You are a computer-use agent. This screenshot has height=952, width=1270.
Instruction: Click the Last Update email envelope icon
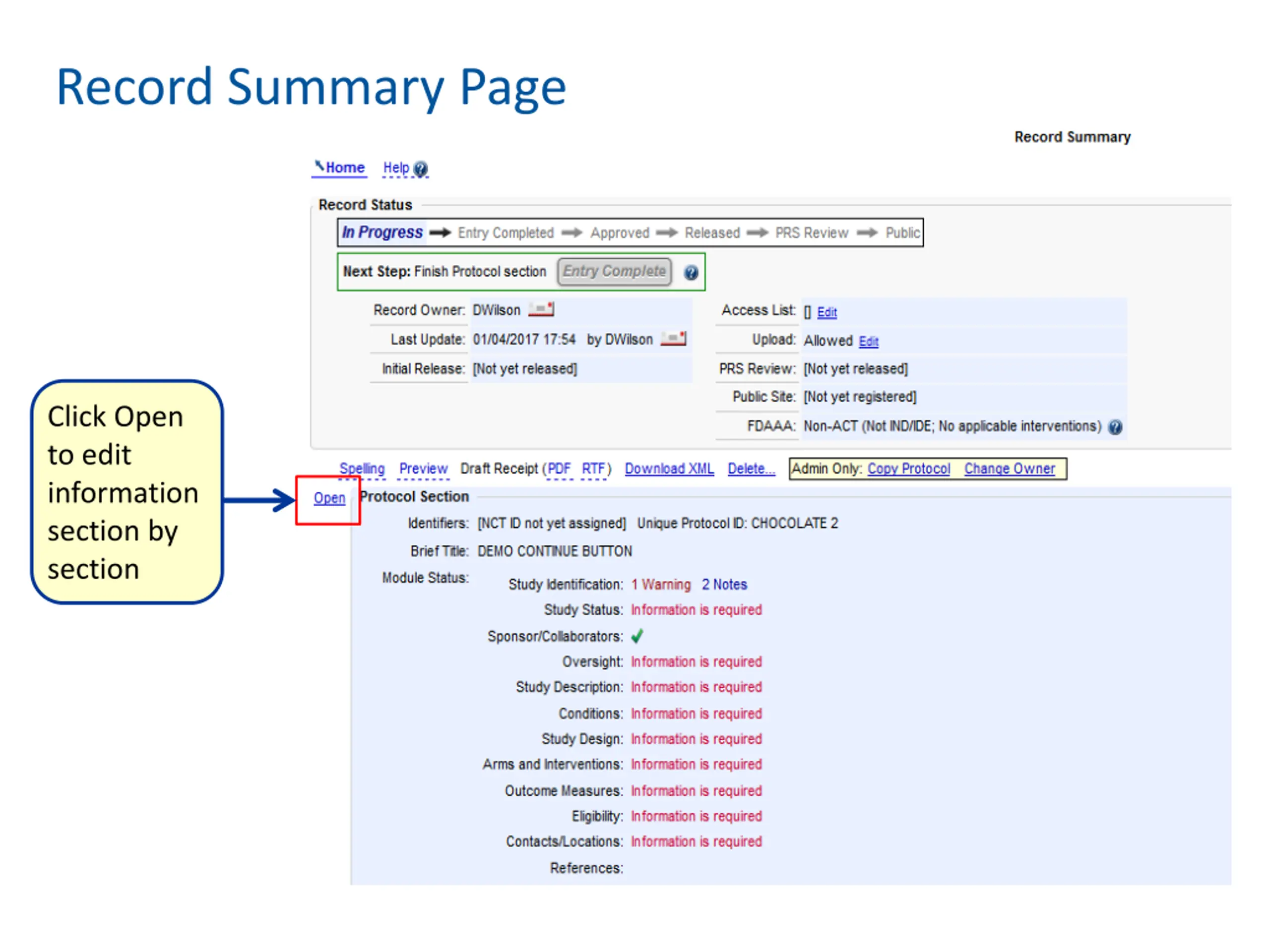(673, 339)
